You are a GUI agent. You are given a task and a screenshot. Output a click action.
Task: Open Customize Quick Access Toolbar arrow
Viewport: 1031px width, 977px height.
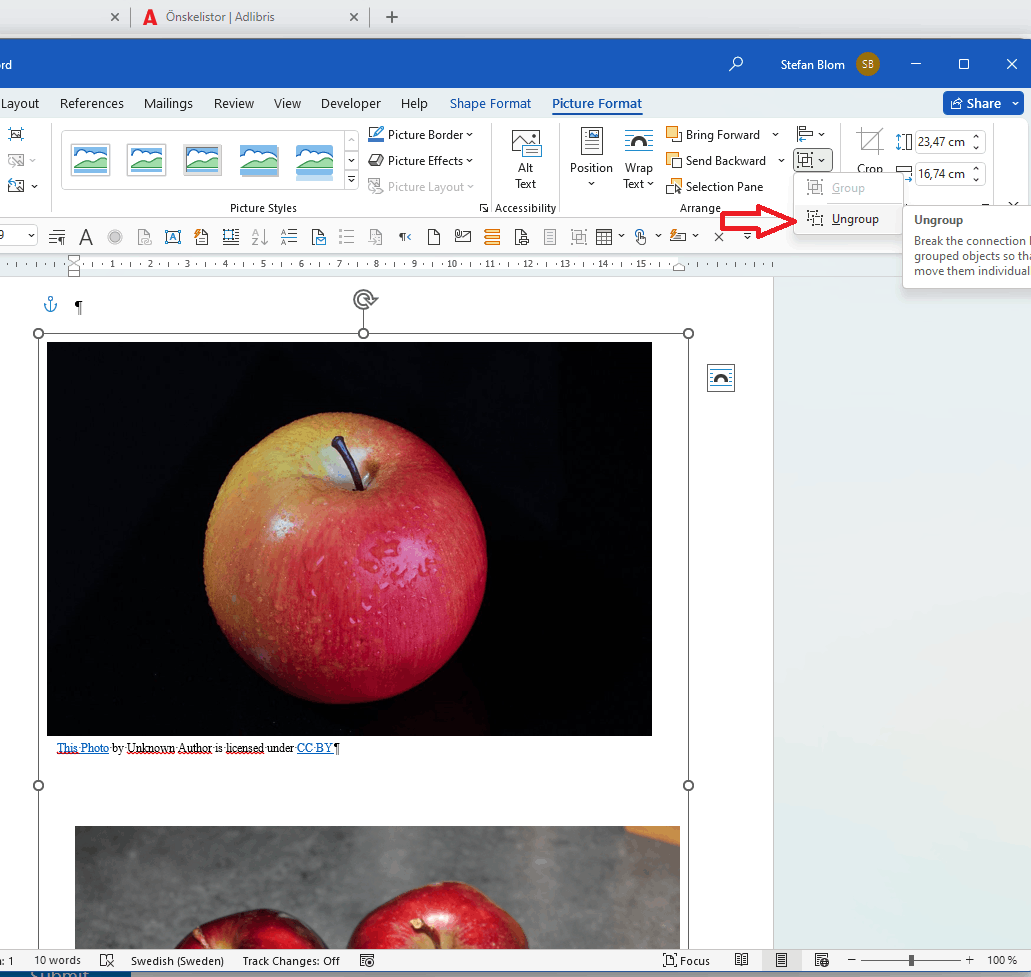coord(748,237)
